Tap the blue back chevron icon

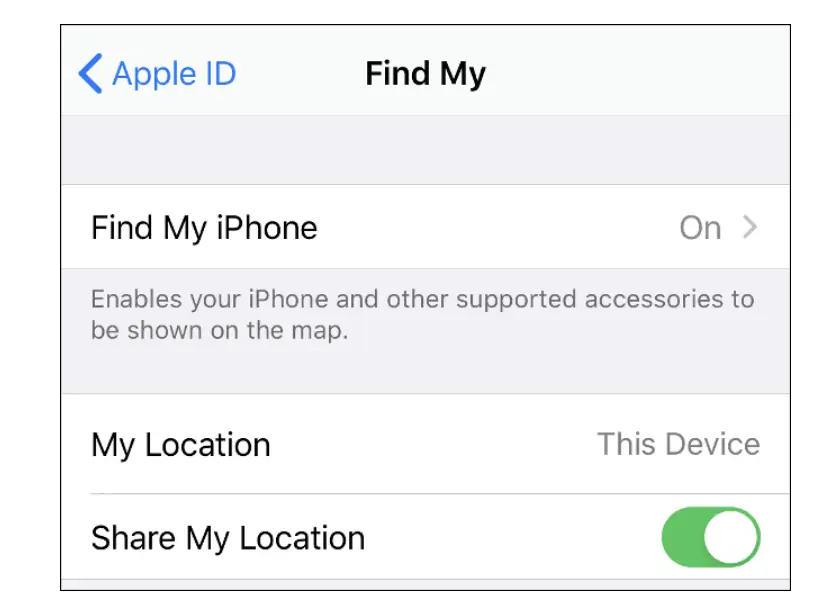(x=90, y=74)
